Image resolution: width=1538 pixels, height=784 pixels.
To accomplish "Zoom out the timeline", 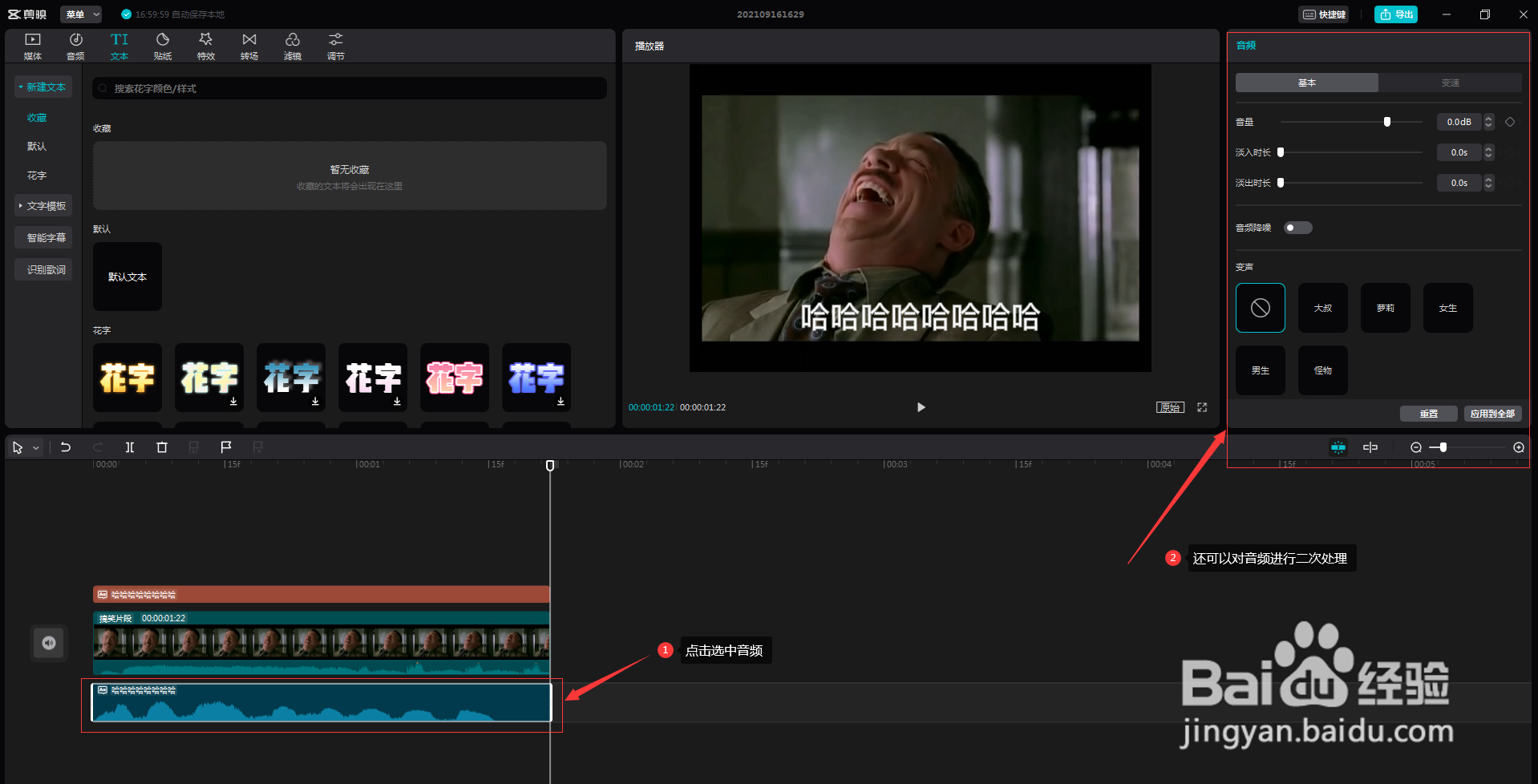I will [x=1416, y=447].
